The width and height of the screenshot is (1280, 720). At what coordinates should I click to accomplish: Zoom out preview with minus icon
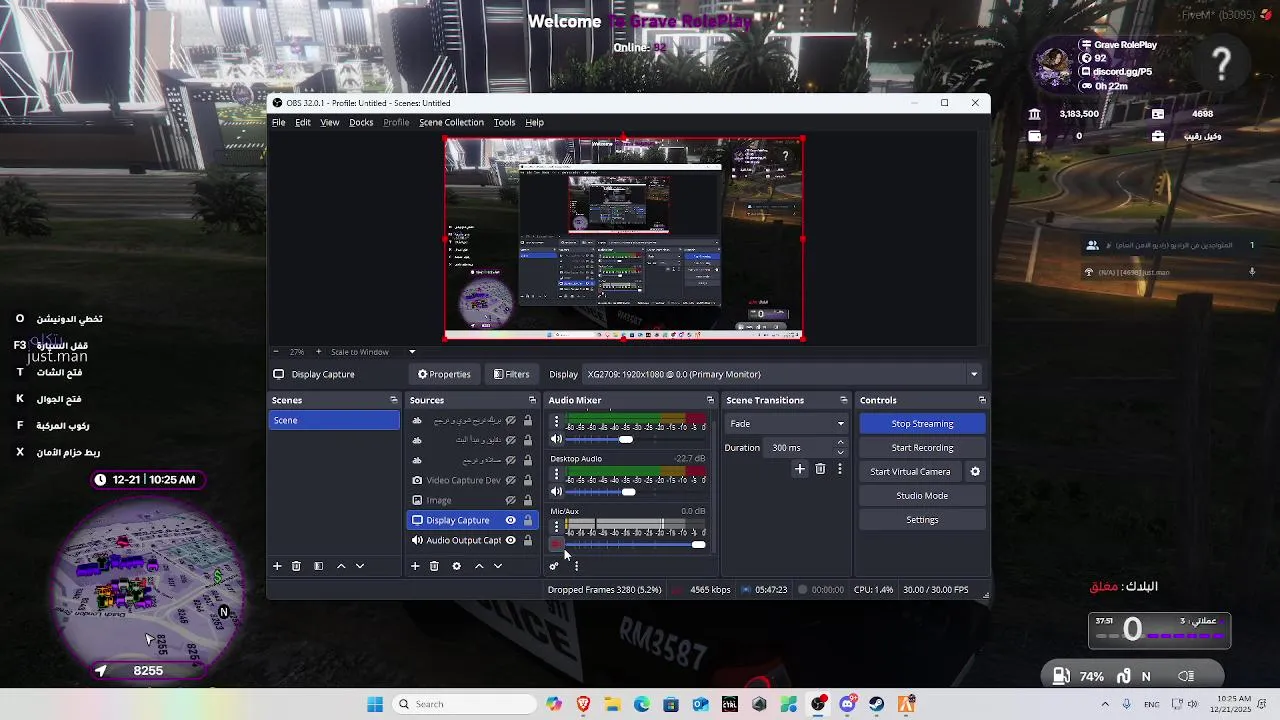coord(276,352)
